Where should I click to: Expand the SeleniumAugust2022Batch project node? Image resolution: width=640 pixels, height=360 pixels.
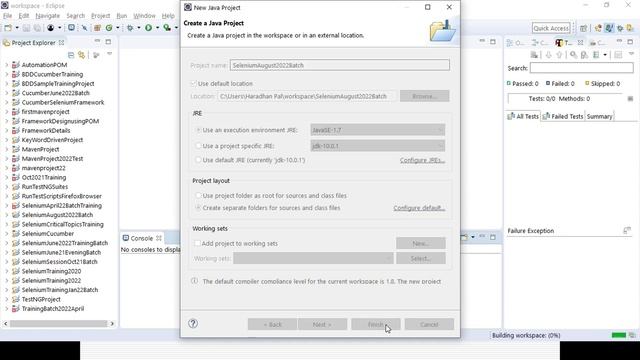[7, 215]
